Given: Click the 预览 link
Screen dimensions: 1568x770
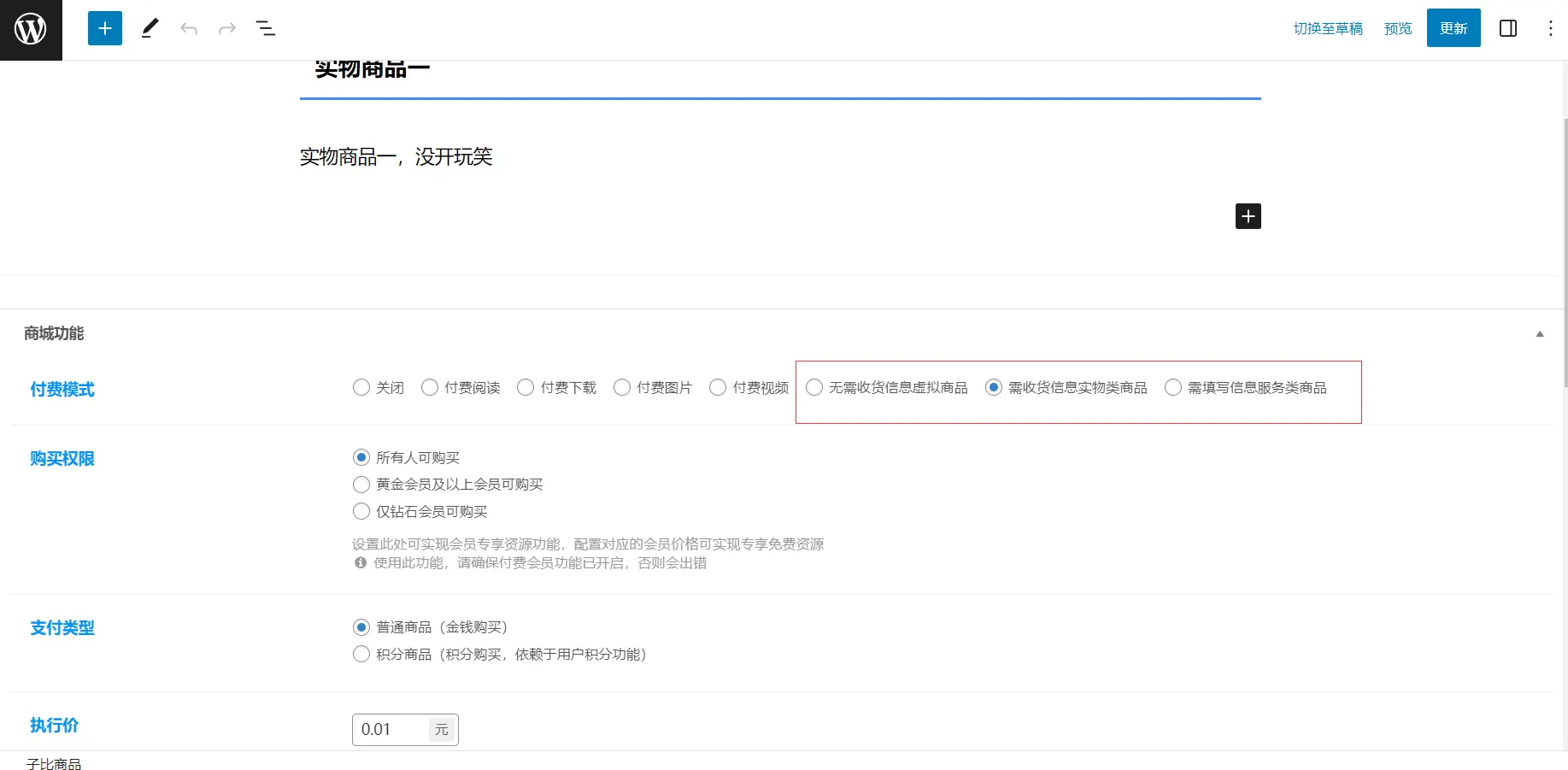Looking at the screenshot, I should tap(1398, 28).
